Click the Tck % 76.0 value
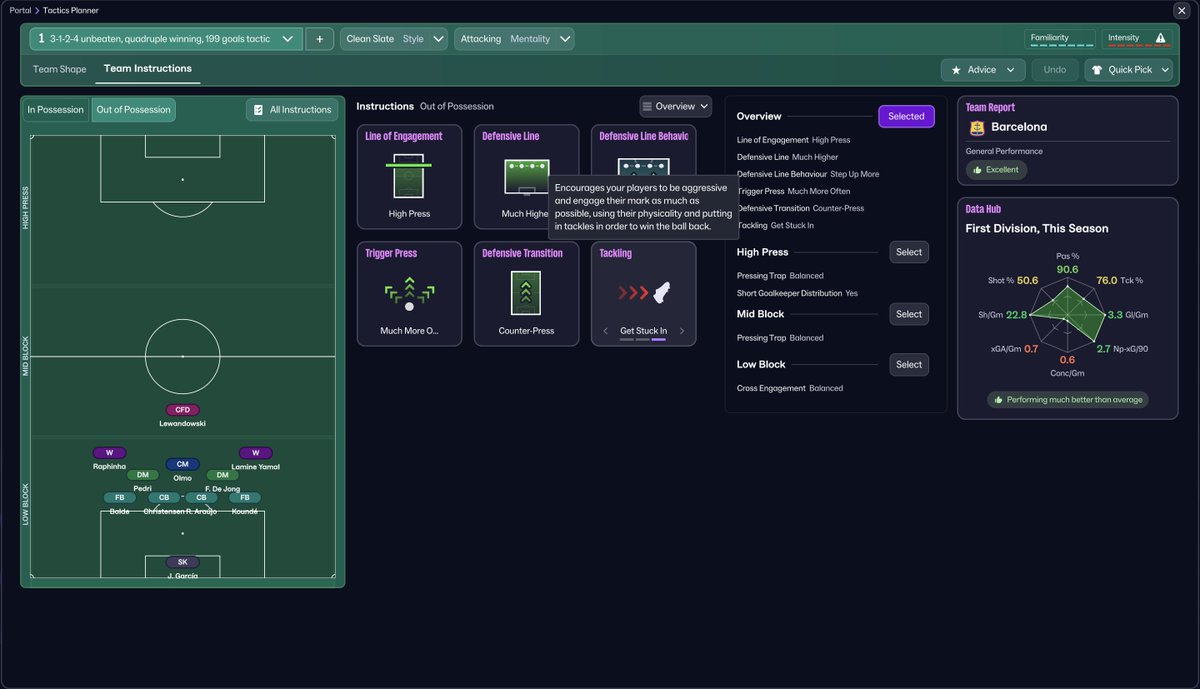The width and height of the screenshot is (1200, 689). (x=1106, y=281)
